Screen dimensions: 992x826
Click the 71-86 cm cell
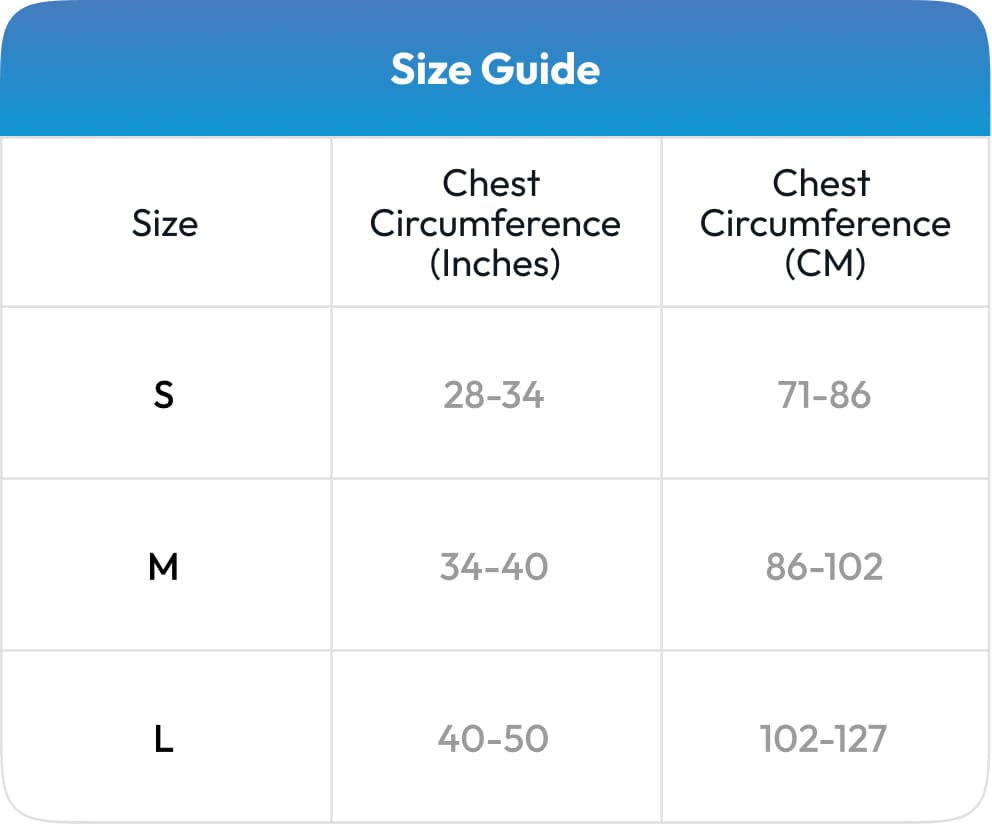tap(825, 395)
